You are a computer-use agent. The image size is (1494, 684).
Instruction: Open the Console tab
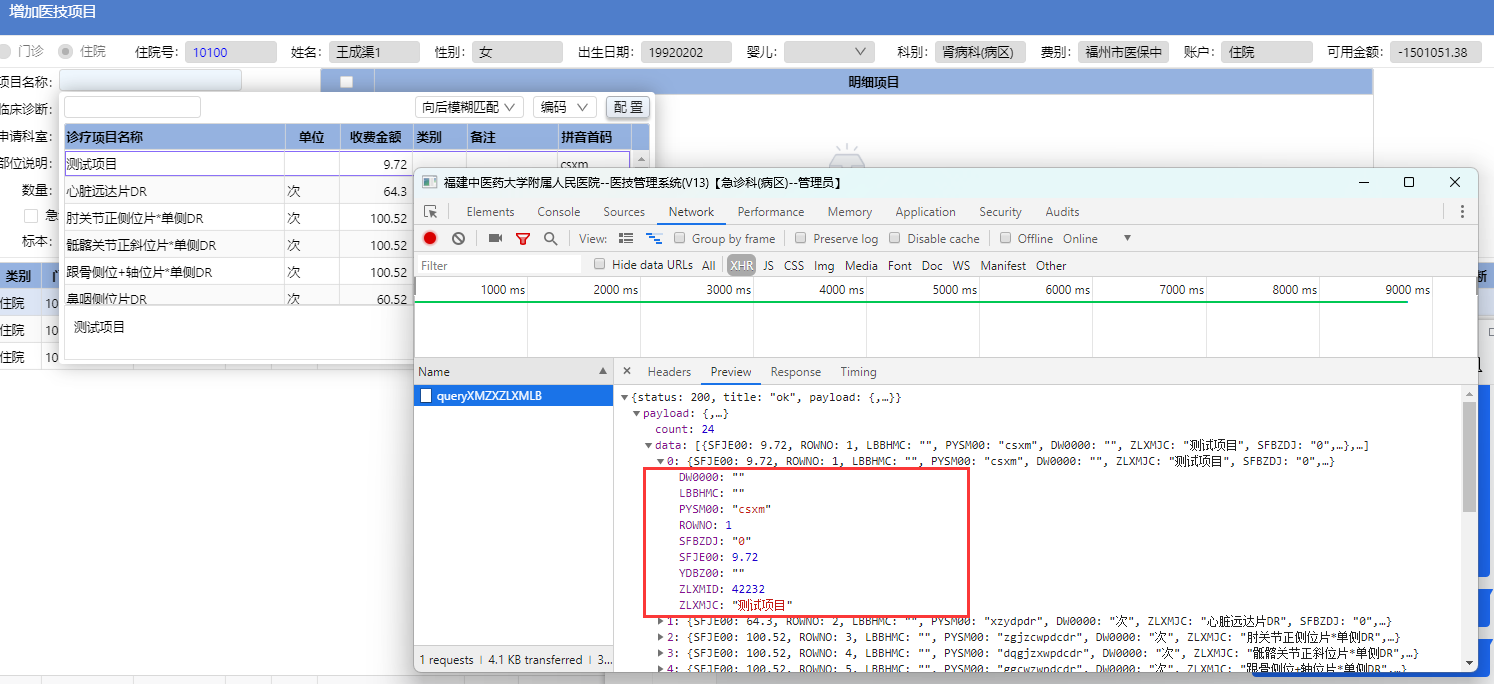tap(559, 212)
